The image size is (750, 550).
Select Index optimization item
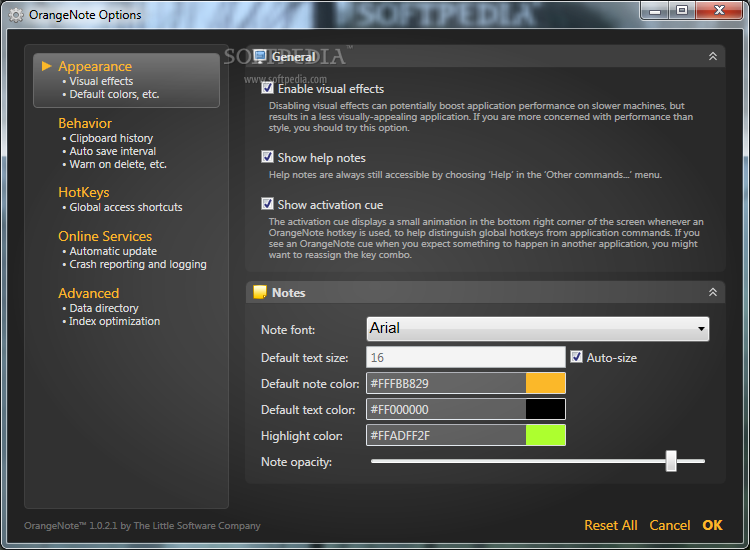(115, 321)
